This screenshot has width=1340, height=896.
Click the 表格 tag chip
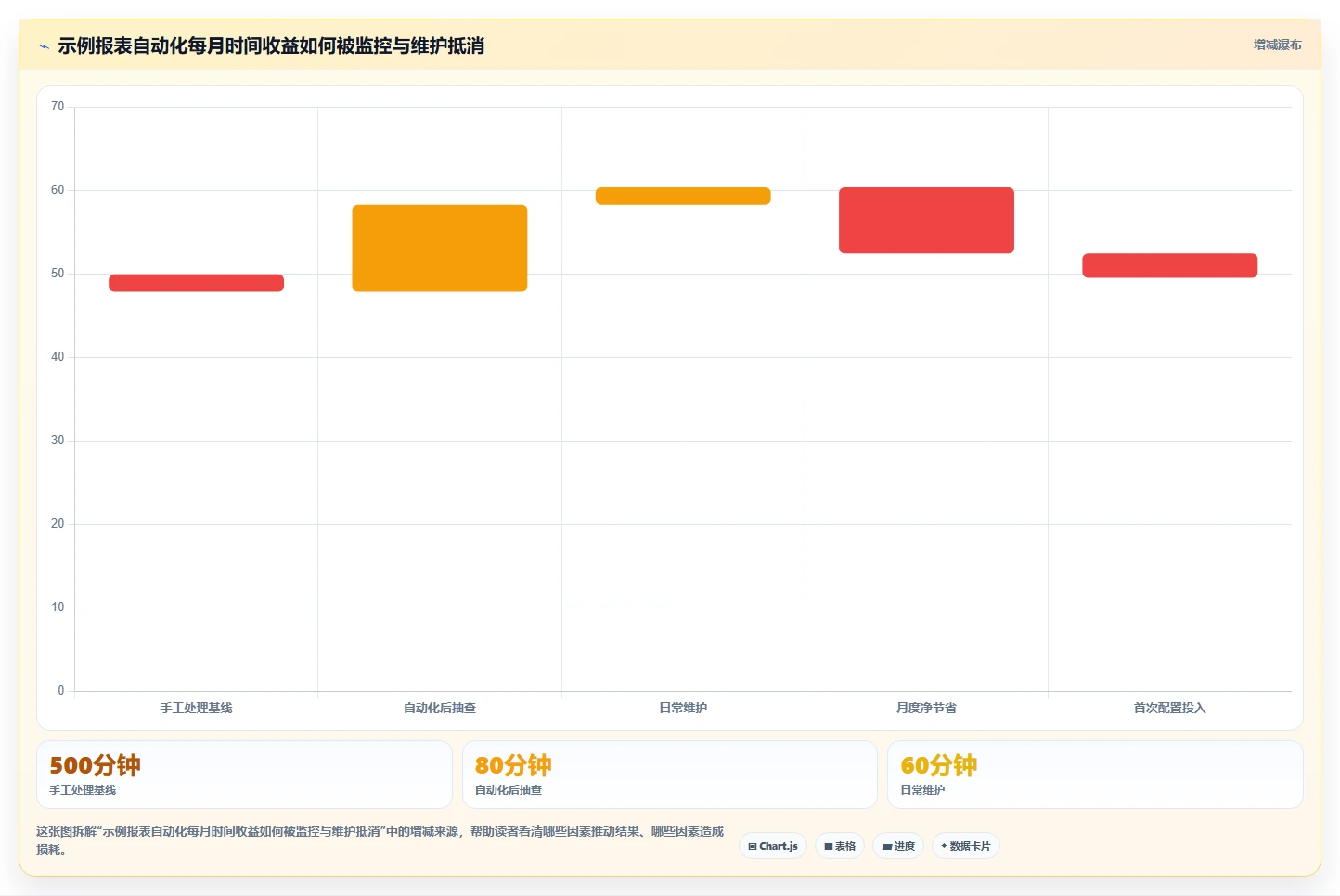(x=840, y=846)
